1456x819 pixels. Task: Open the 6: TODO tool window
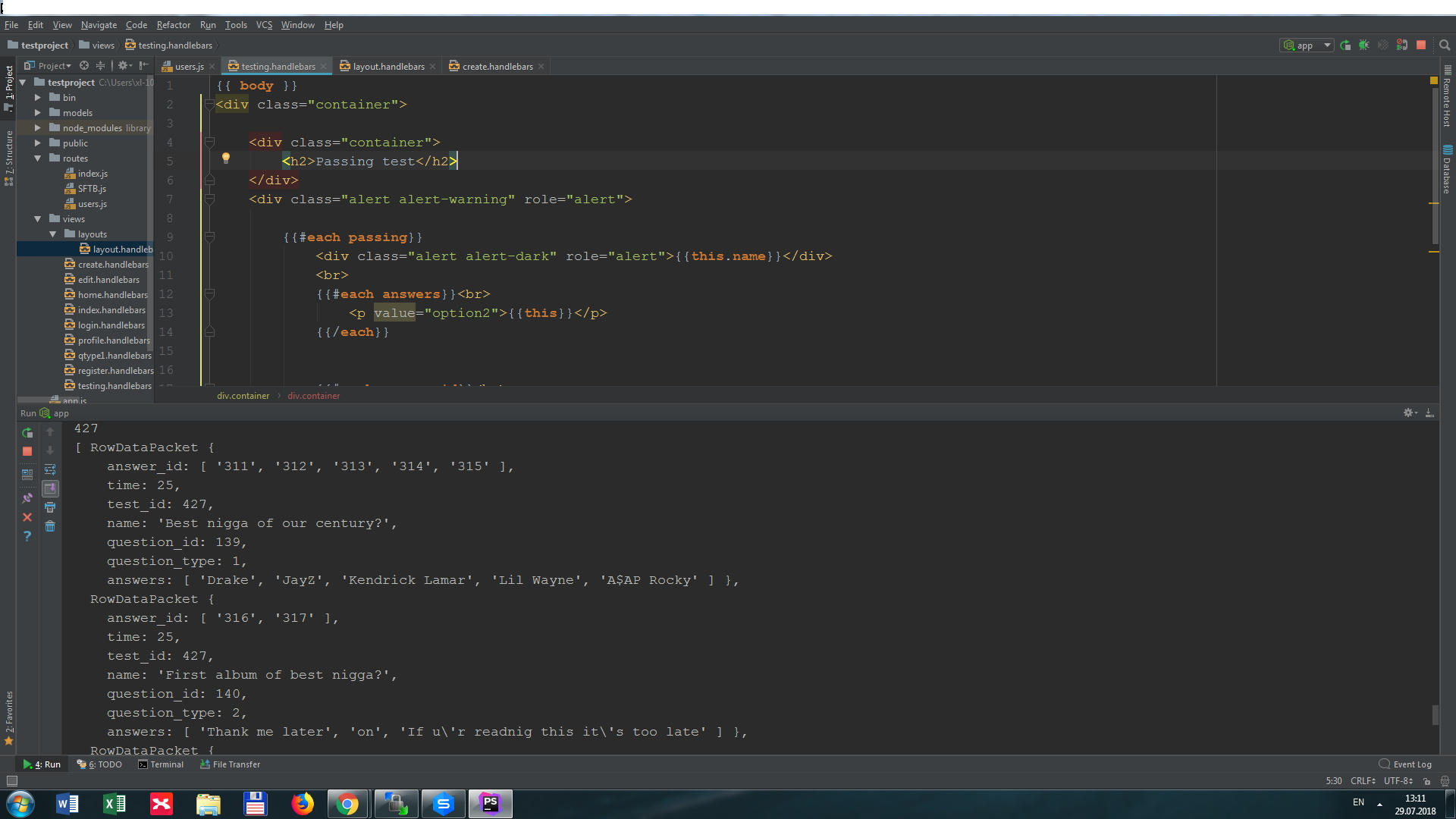tap(99, 764)
